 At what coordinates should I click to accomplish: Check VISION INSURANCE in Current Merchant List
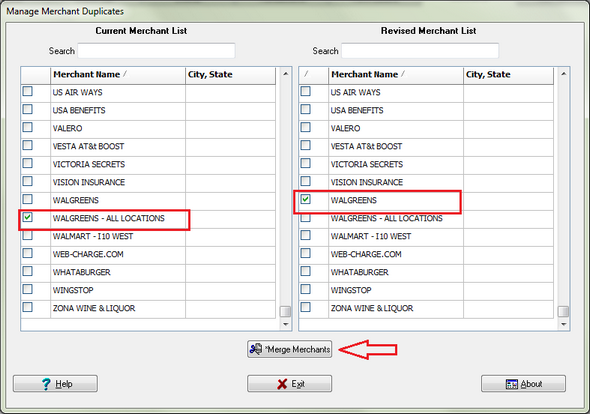point(27,181)
